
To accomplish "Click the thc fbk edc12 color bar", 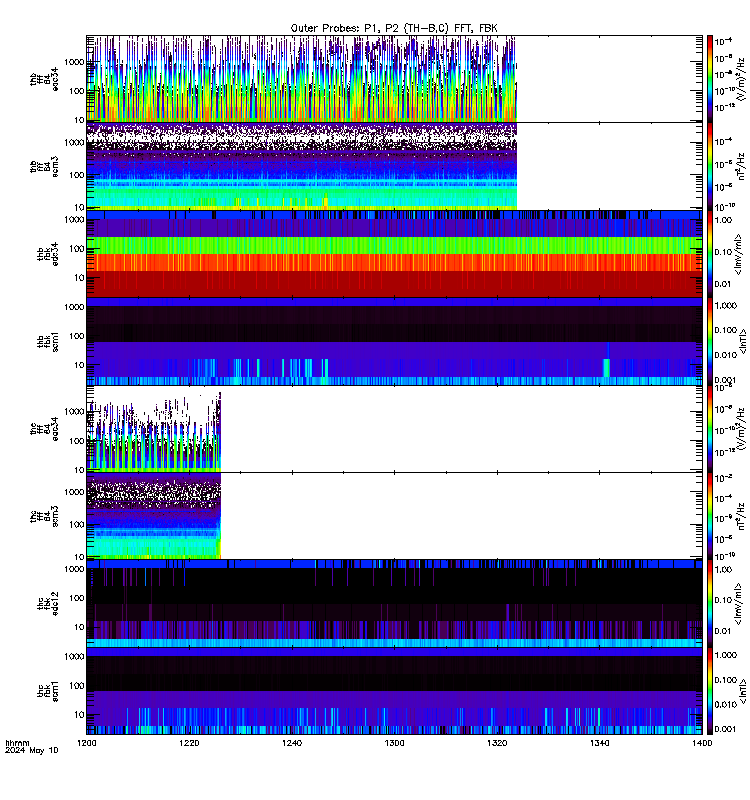I will (710, 604).
